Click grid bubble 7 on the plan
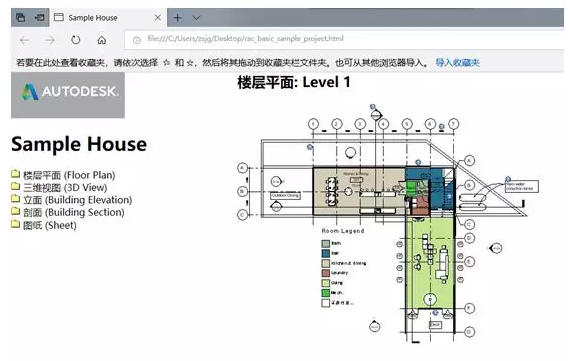The width and height of the screenshot is (571, 361). click(x=453, y=124)
